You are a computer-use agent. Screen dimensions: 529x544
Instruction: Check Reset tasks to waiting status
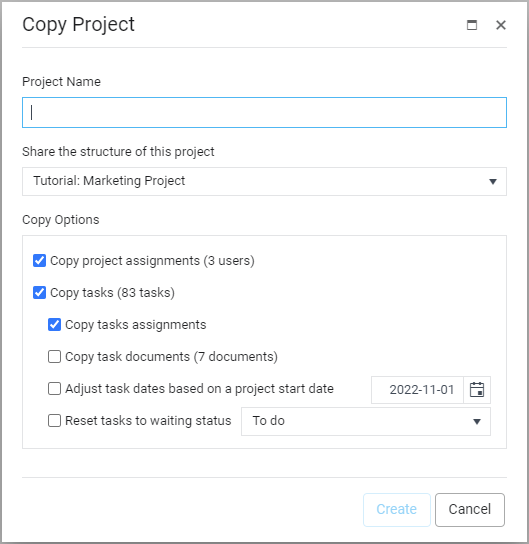click(54, 420)
